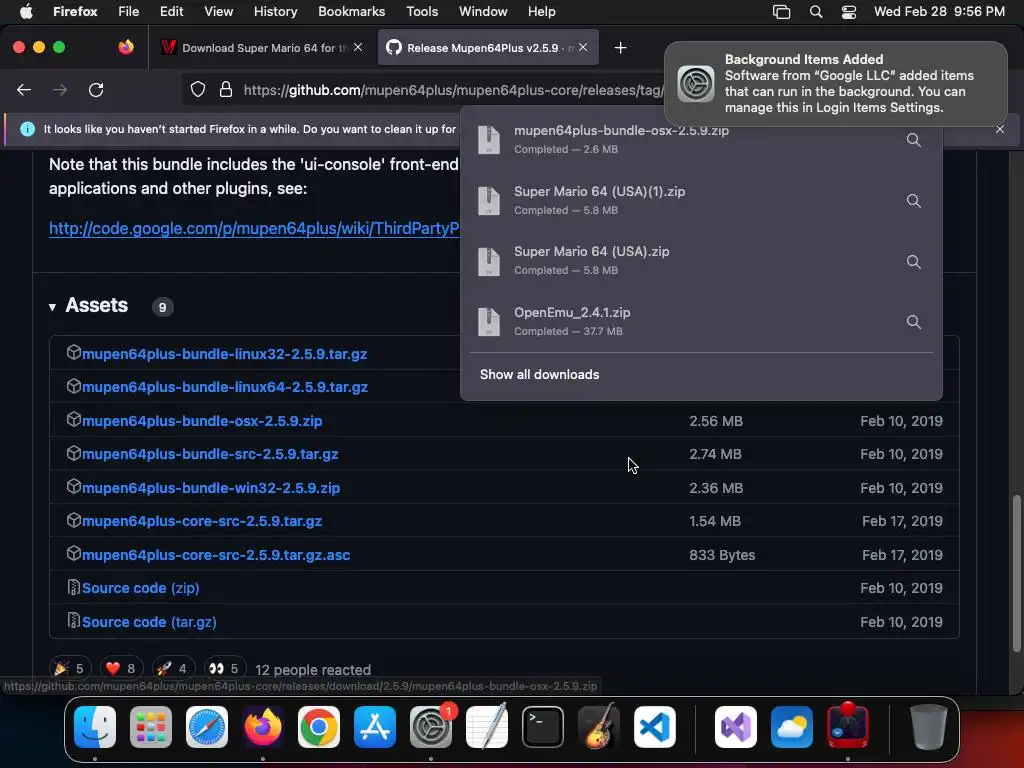1024x768 pixels.
Task: Click the page vertical scrollbar thumb
Action: point(1016,573)
